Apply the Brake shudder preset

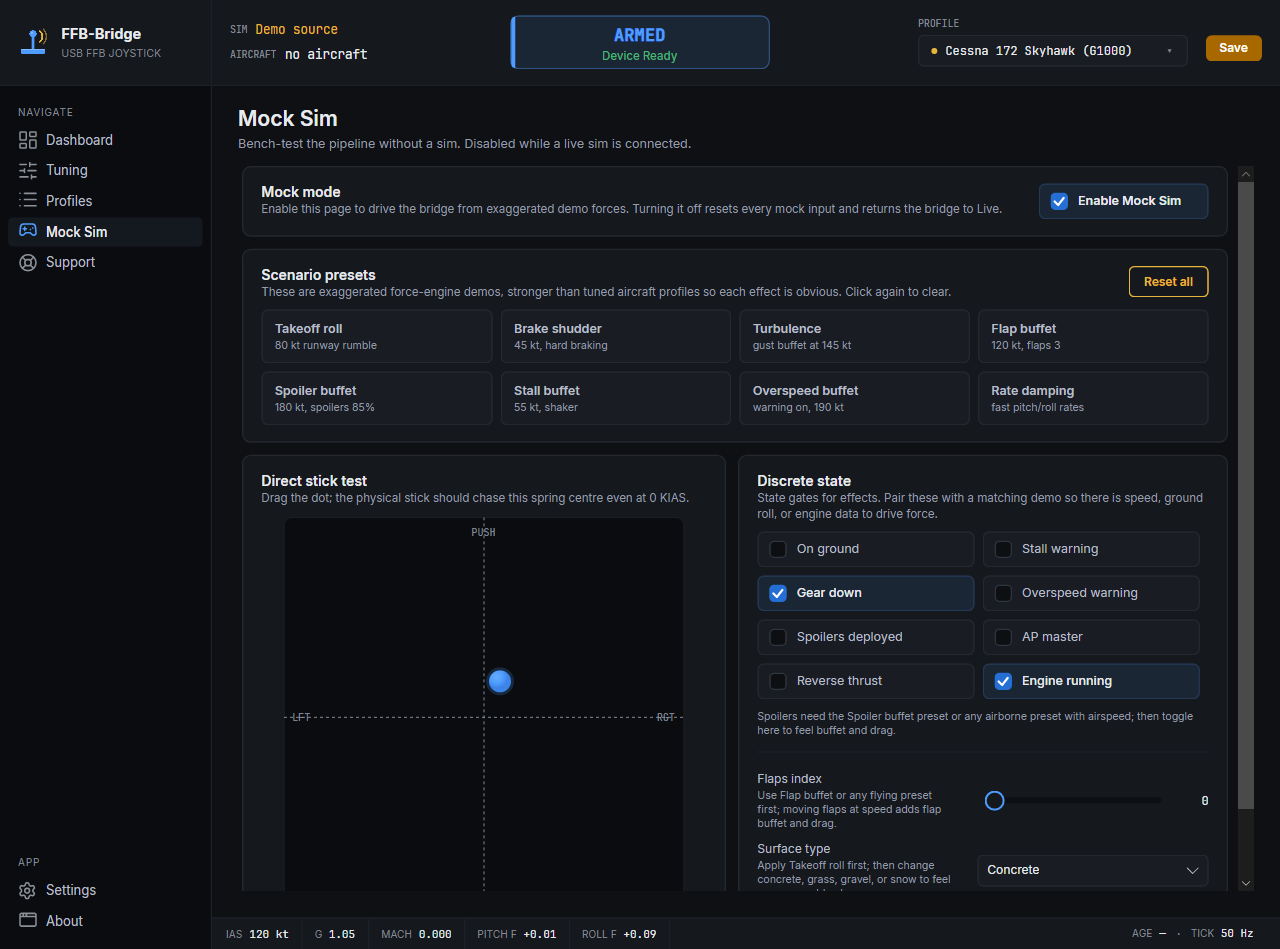[x=615, y=336]
